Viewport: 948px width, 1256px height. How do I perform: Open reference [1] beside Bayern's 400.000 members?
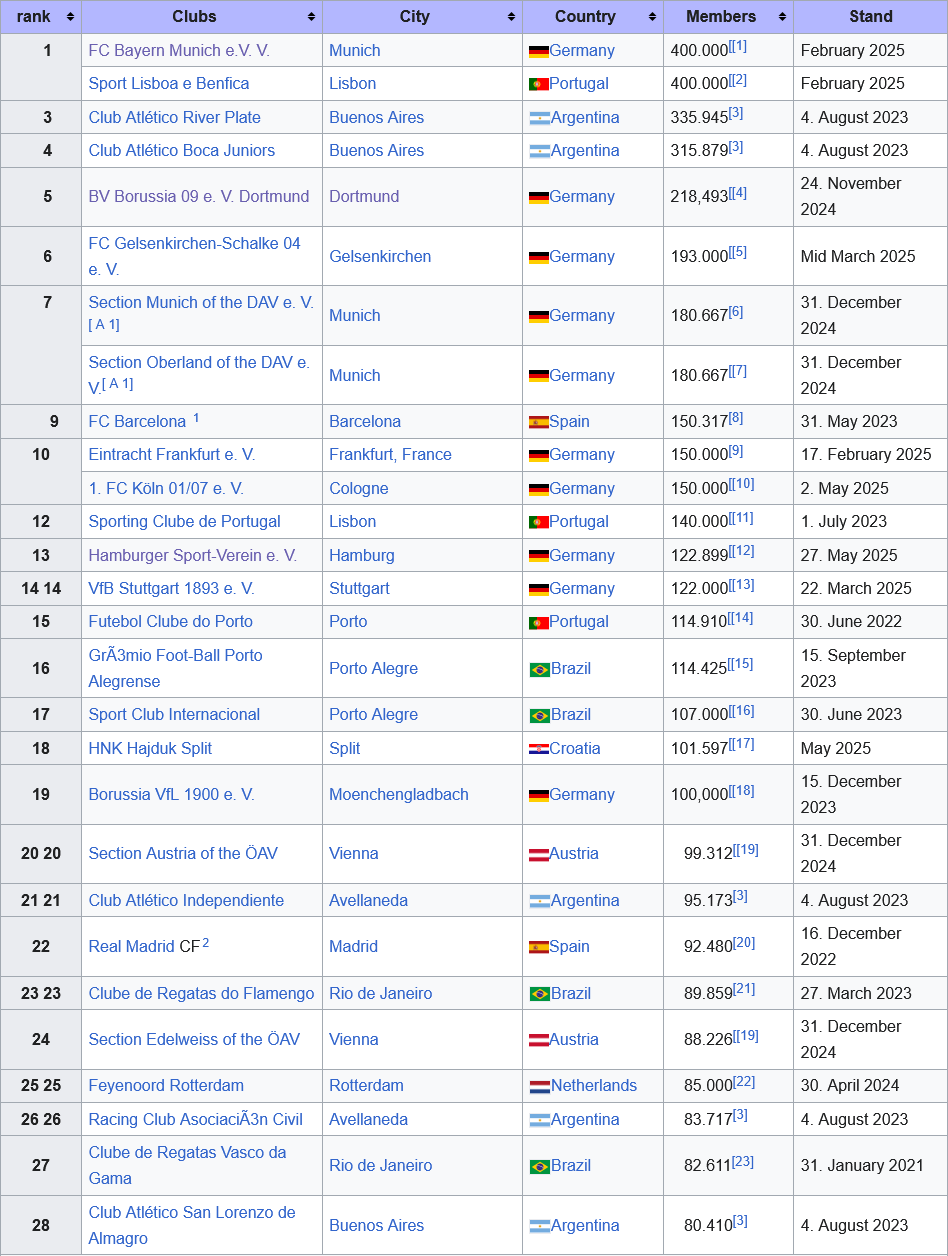(740, 47)
